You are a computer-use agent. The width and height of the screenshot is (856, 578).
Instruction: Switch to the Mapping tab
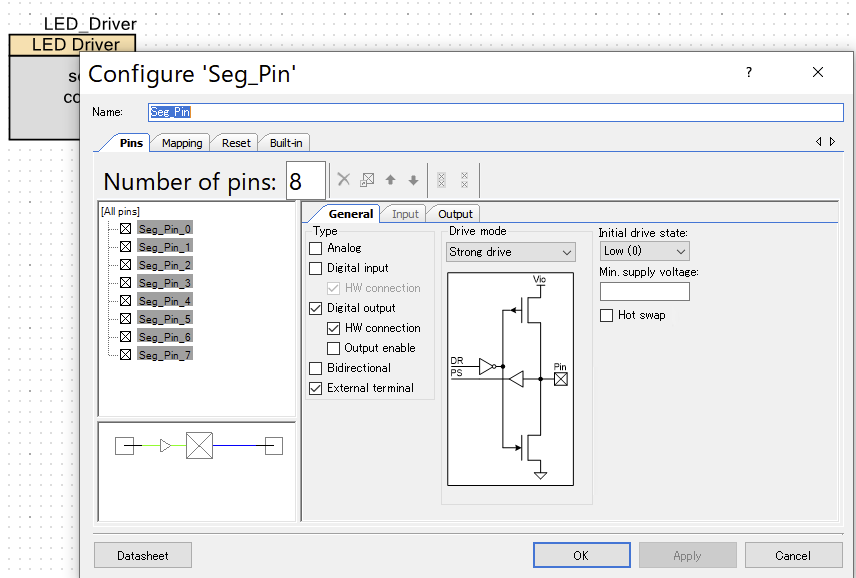coord(182,143)
